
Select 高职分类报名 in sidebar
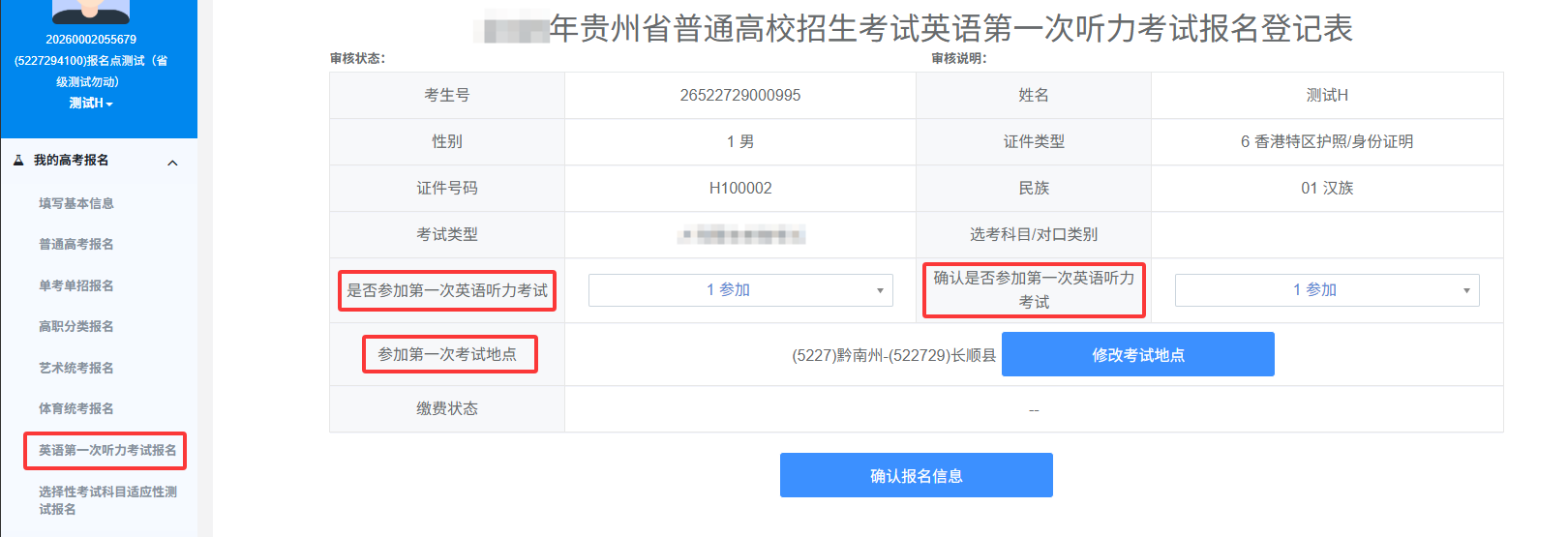(x=76, y=326)
